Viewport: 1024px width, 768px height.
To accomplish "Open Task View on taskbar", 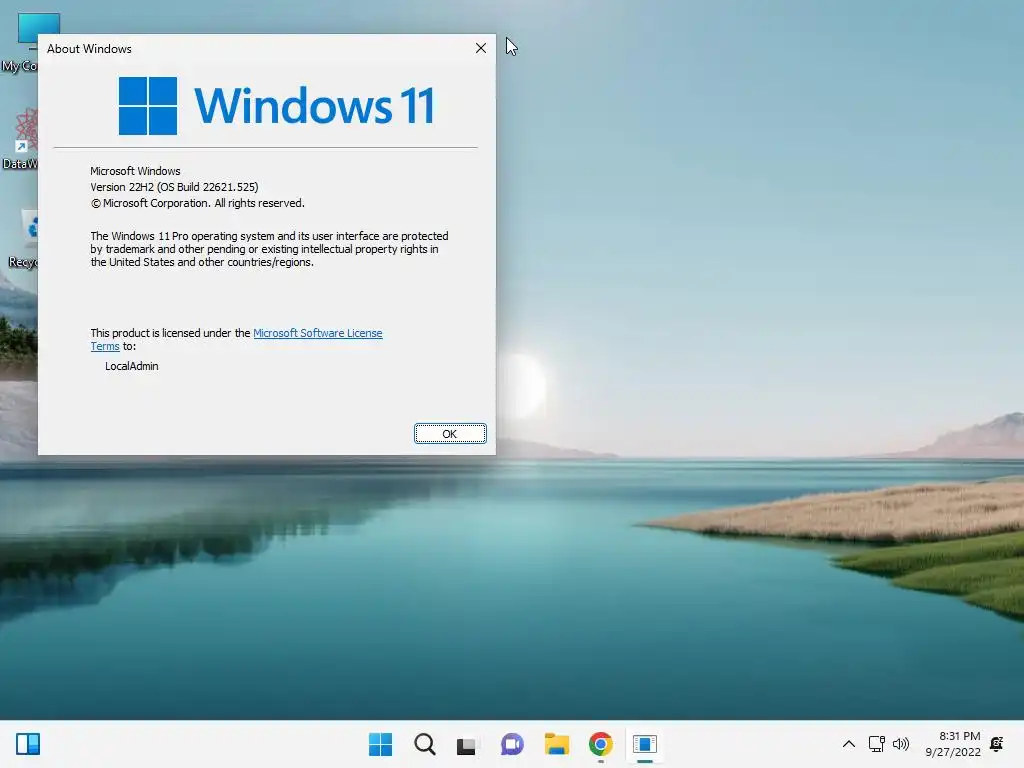I will 466,744.
